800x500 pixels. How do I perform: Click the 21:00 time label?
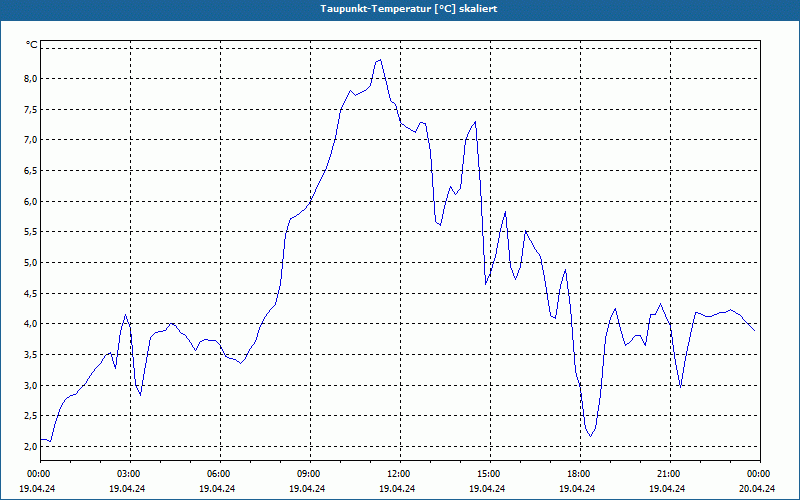coord(670,474)
